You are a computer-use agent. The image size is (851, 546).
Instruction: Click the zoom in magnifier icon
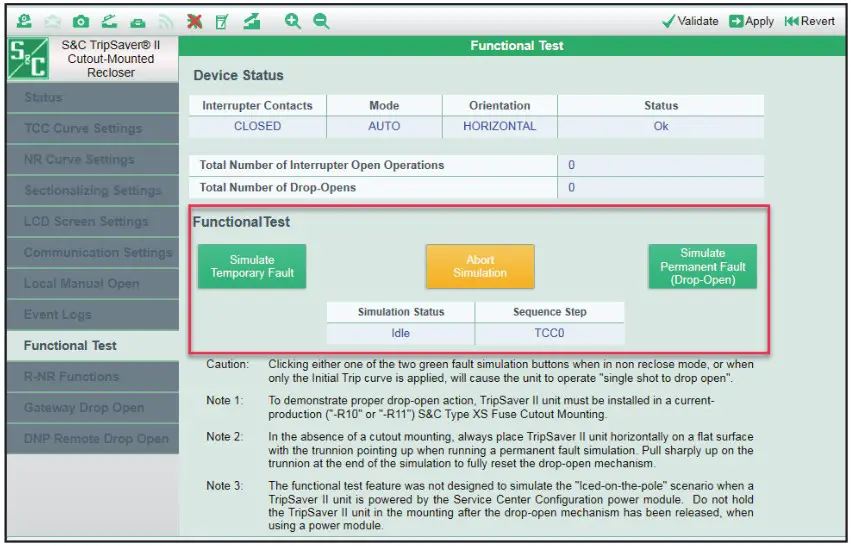[x=292, y=20]
